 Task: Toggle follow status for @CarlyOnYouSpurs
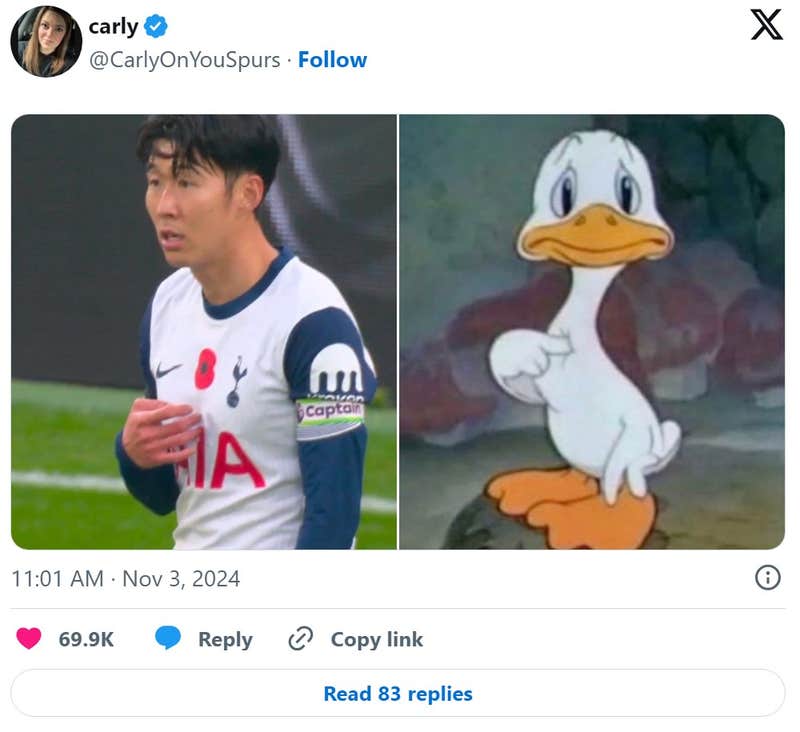coord(333,60)
